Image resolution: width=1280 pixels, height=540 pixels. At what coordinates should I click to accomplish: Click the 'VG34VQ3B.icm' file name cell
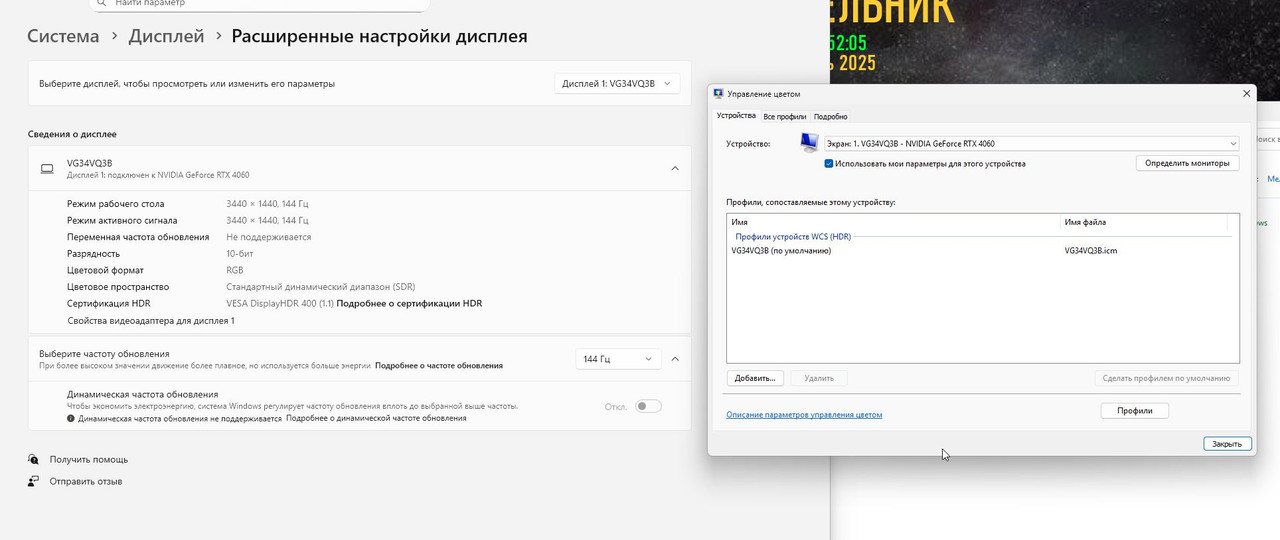click(1091, 251)
